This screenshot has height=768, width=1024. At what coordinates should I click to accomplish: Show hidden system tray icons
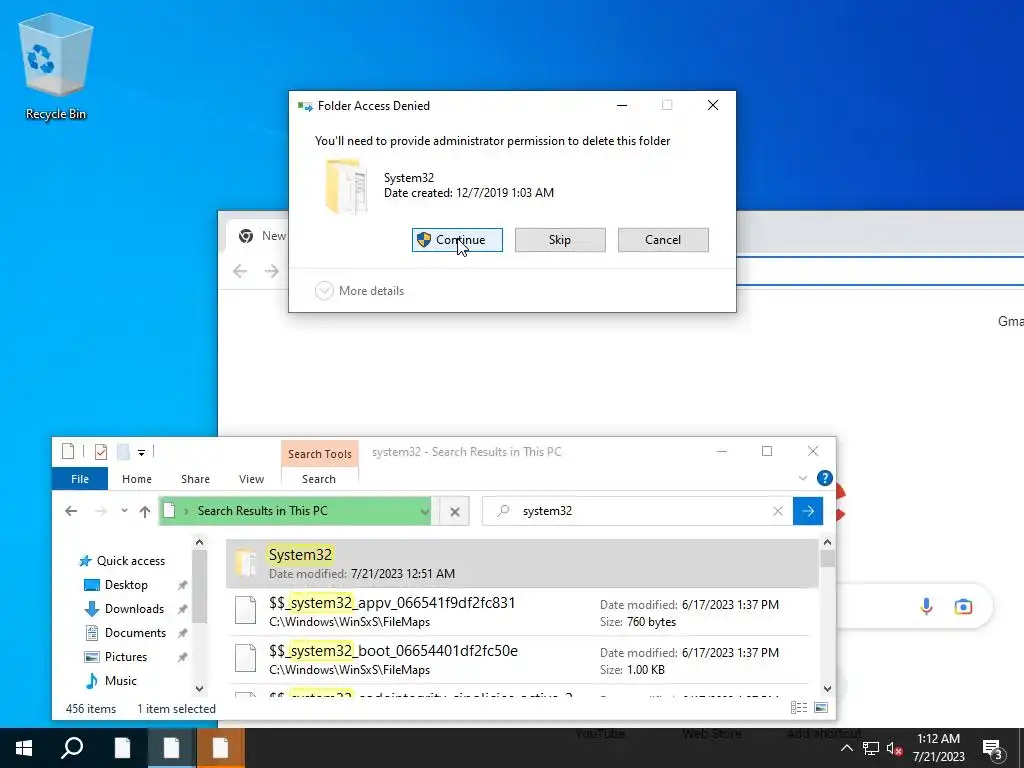[846, 748]
